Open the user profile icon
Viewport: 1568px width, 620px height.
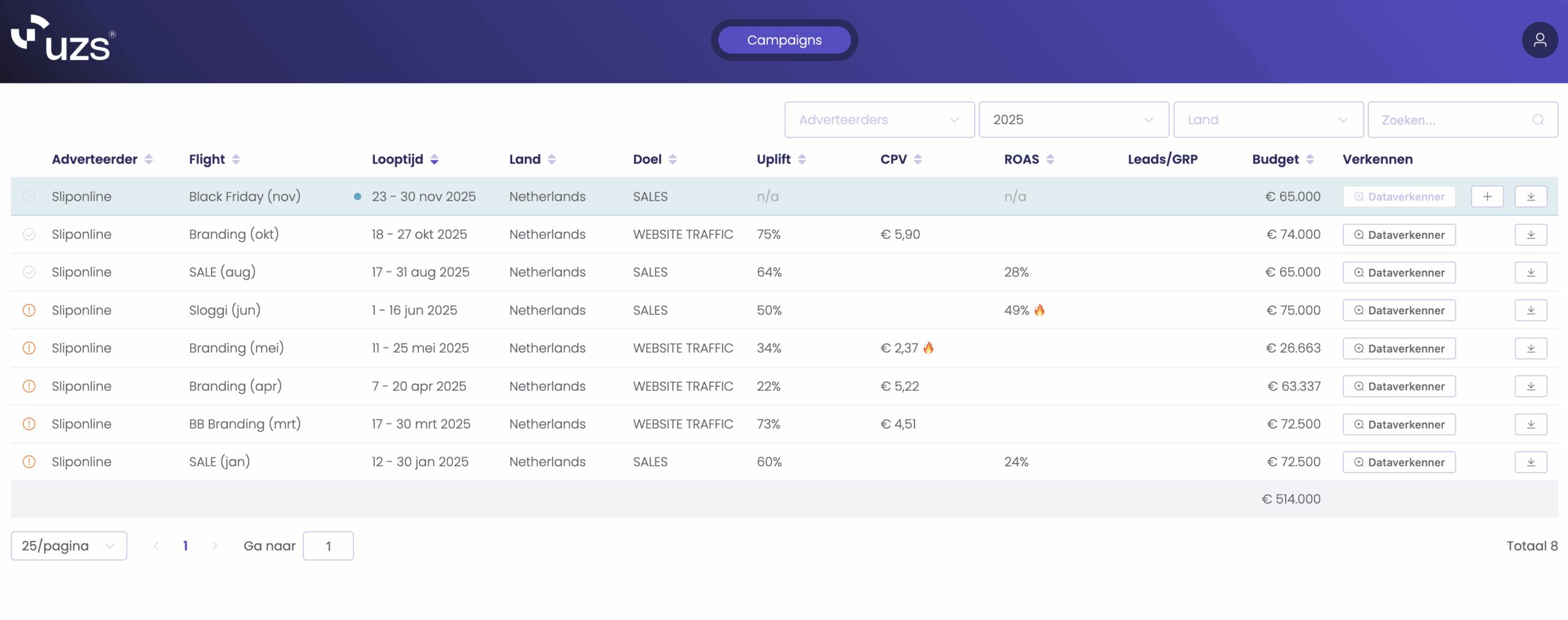pos(1539,40)
